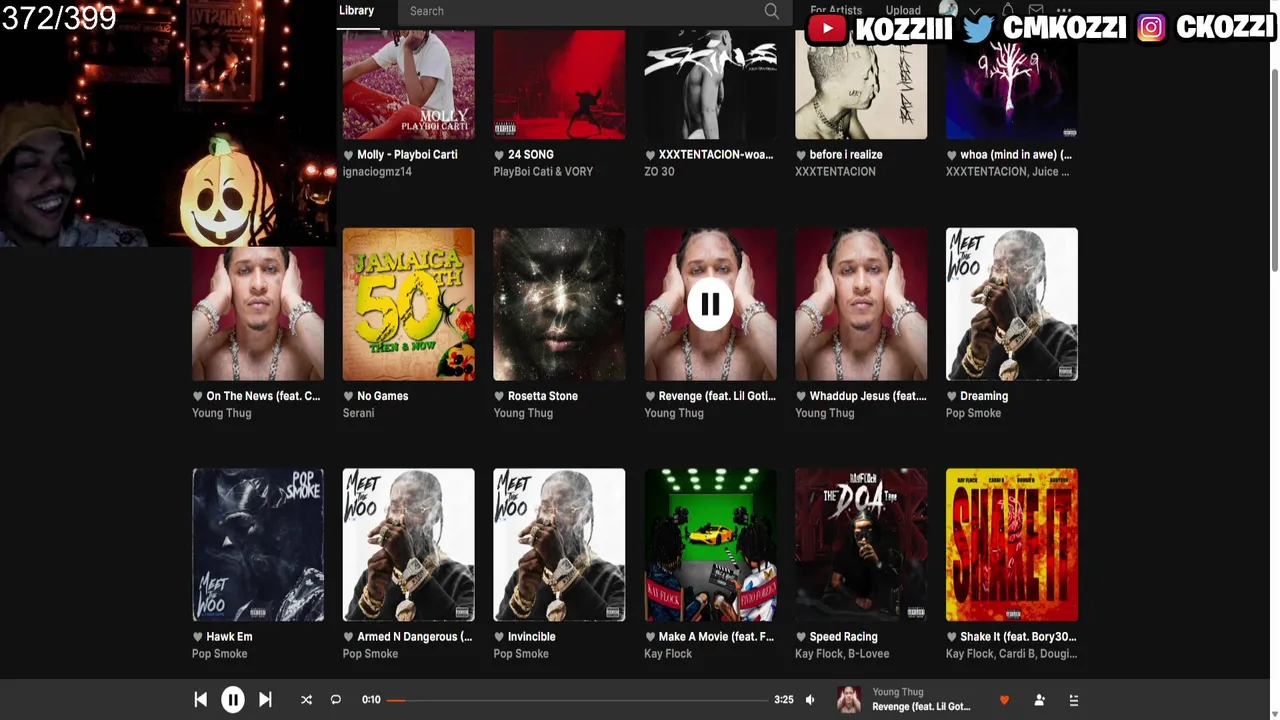Click the heart beside Rosetta Stone
The width and height of the screenshot is (1280, 720).
click(x=499, y=396)
